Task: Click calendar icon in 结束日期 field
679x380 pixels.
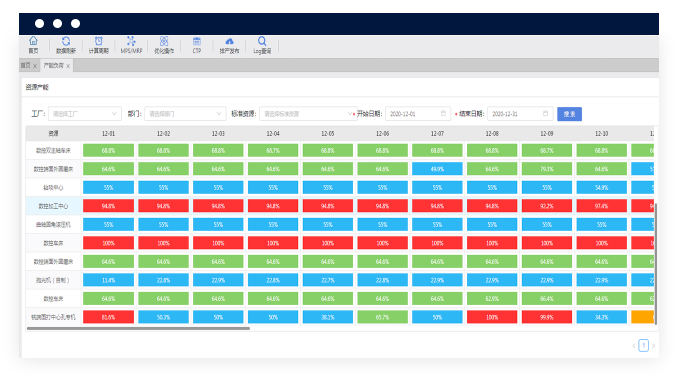Action: pos(545,113)
